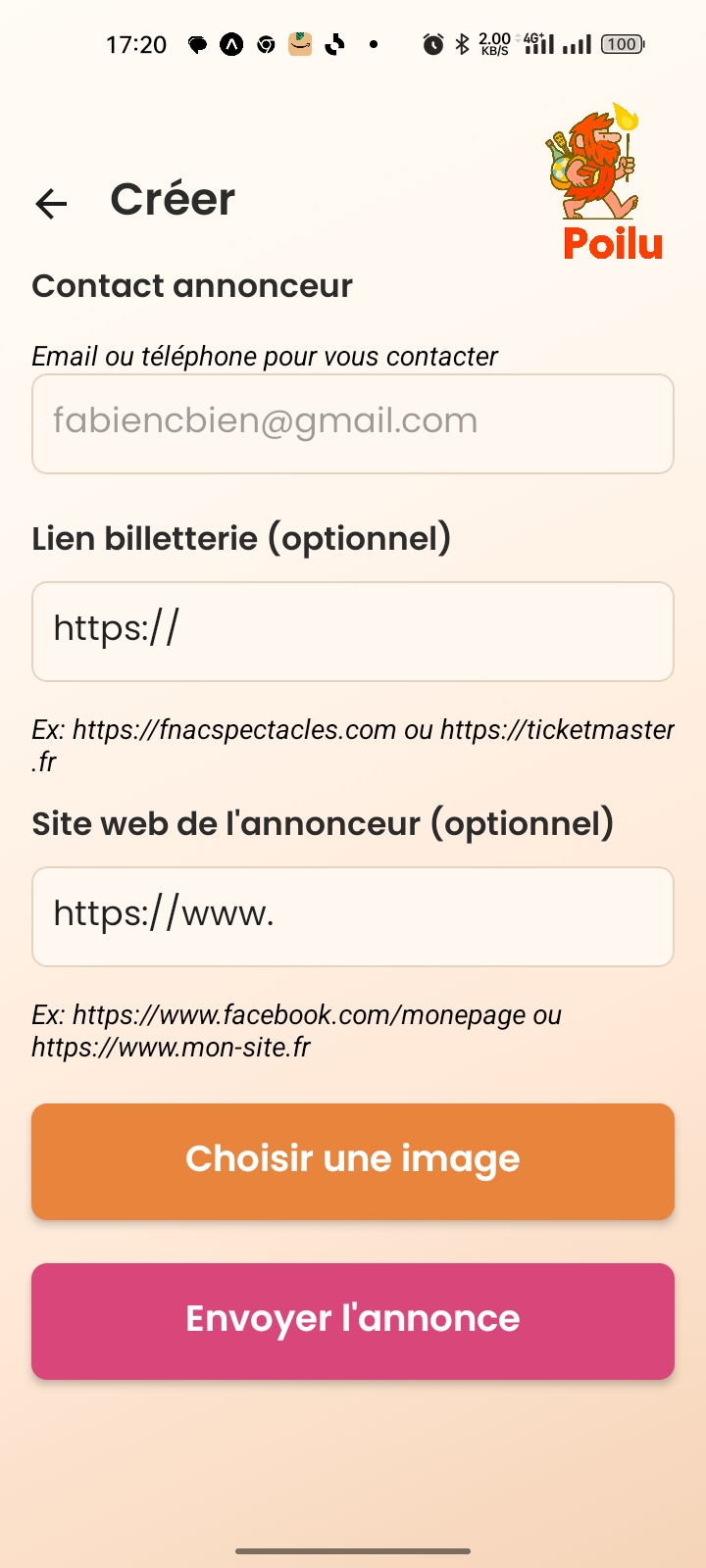Tap the back arrow next to Créer
706x1568 pixels.
pyautogui.click(x=51, y=203)
